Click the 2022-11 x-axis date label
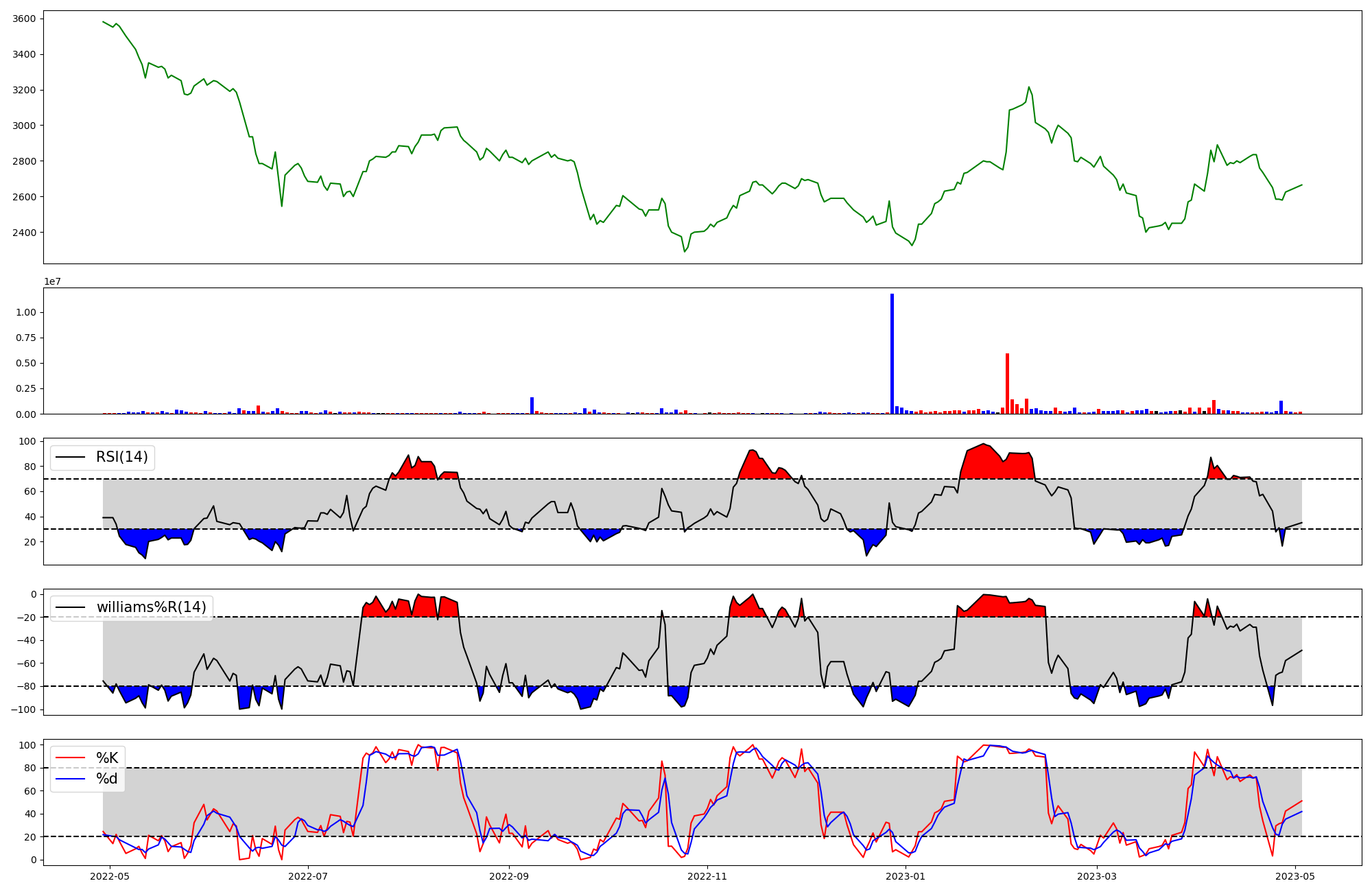Screen dimensions: 1372x892 [707, 876]
